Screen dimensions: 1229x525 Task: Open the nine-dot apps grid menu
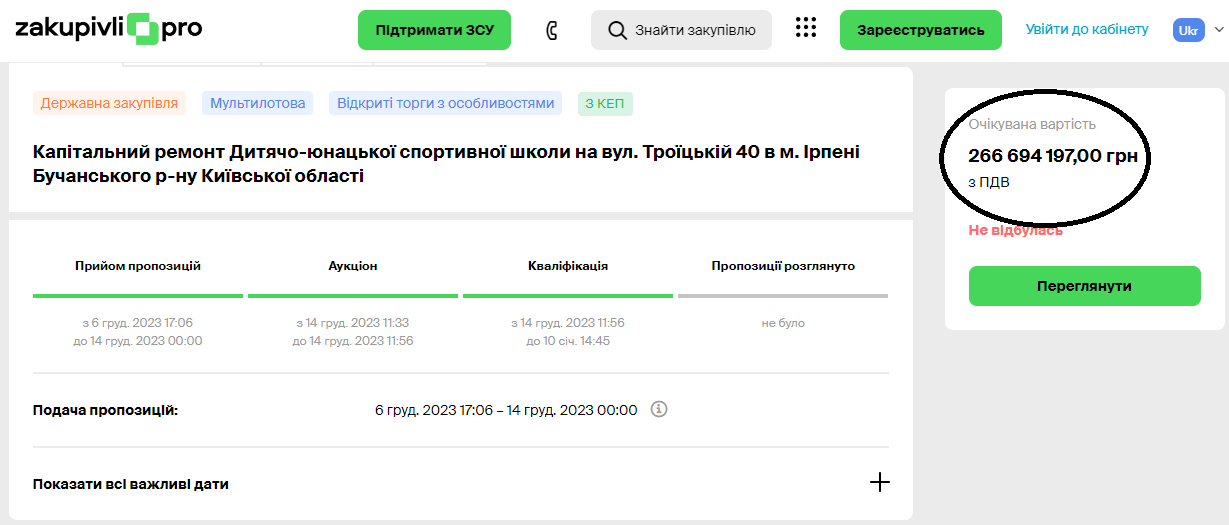[x=806, y=28]
